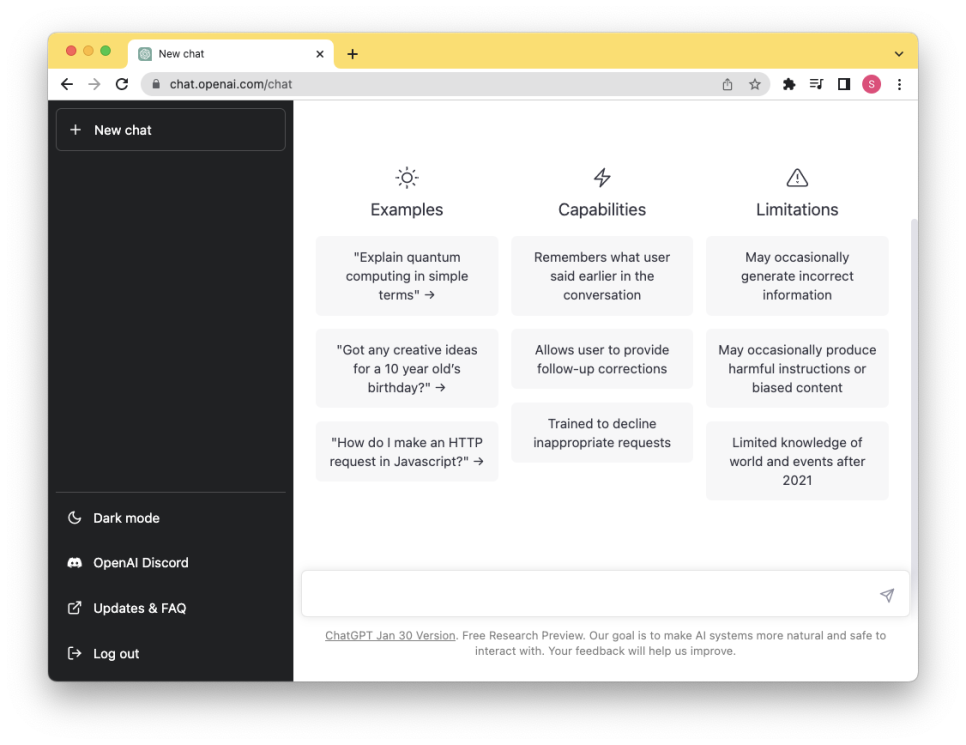Click the Discord logo icon
966x745 pixels.
click(x=75, y=563)
